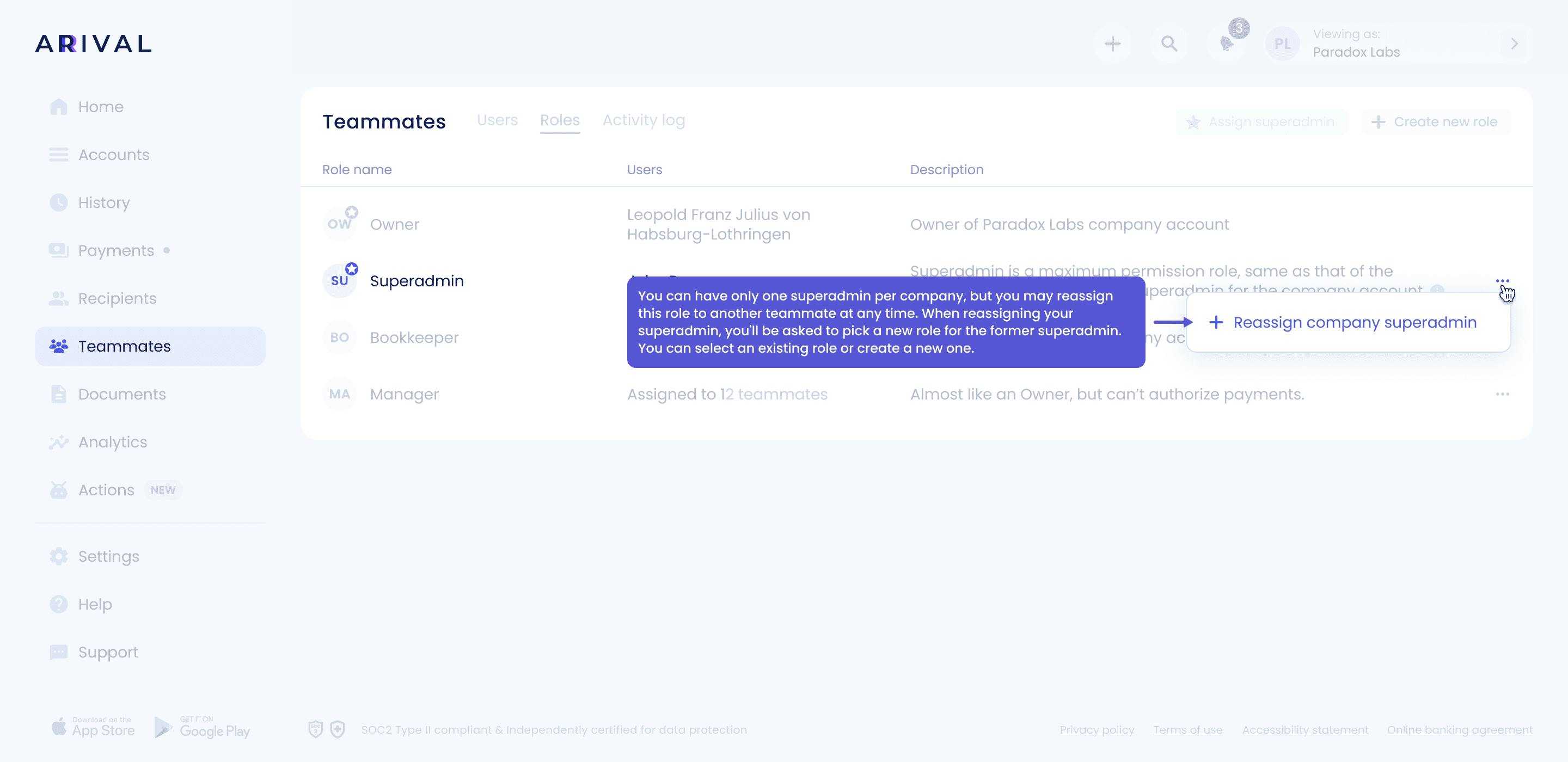The width and height of the screenshot is (1568, 762).
Task: Open History in sidebar
Action: pos(89,202)
